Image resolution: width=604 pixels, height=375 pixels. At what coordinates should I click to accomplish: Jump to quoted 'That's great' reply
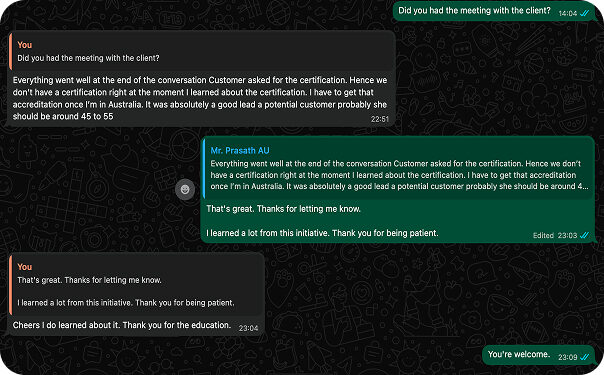(137, 285)
